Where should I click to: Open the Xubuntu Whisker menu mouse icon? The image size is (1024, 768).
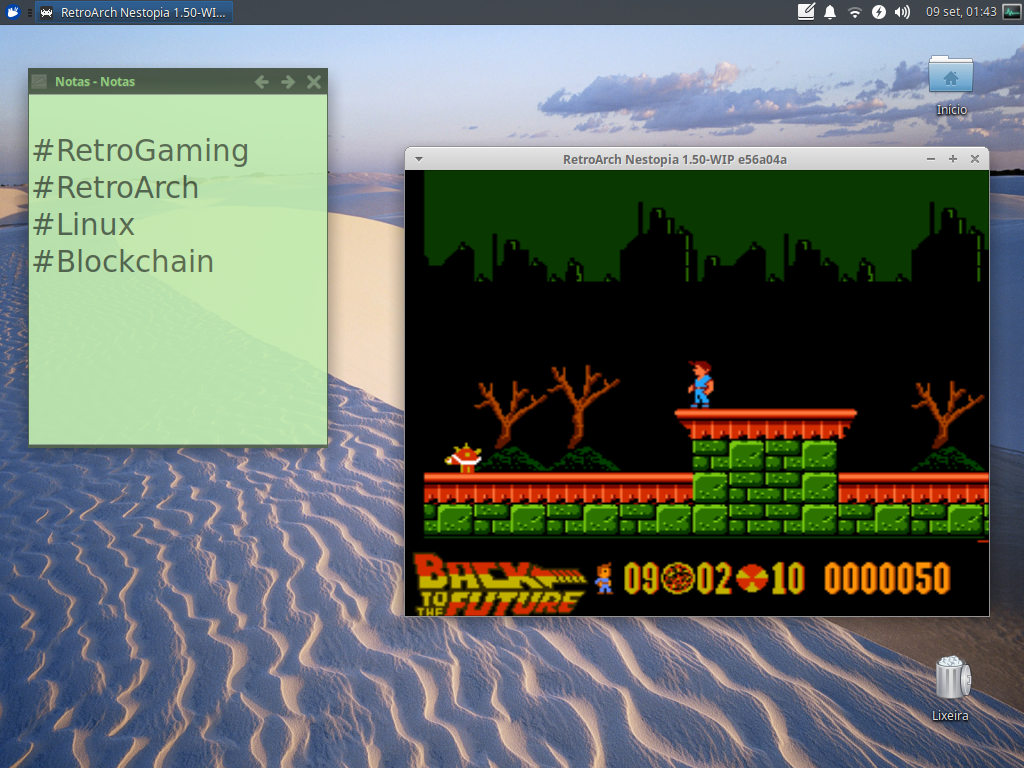click(x=12, y=12)
